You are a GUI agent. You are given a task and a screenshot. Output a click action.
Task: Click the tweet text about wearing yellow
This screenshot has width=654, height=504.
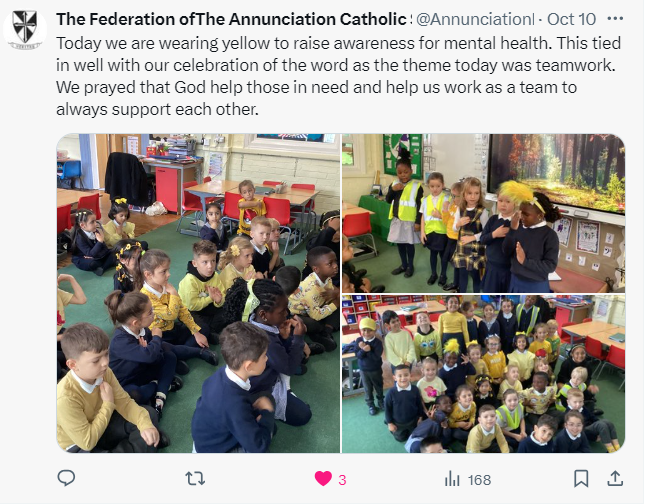[338, 76]
